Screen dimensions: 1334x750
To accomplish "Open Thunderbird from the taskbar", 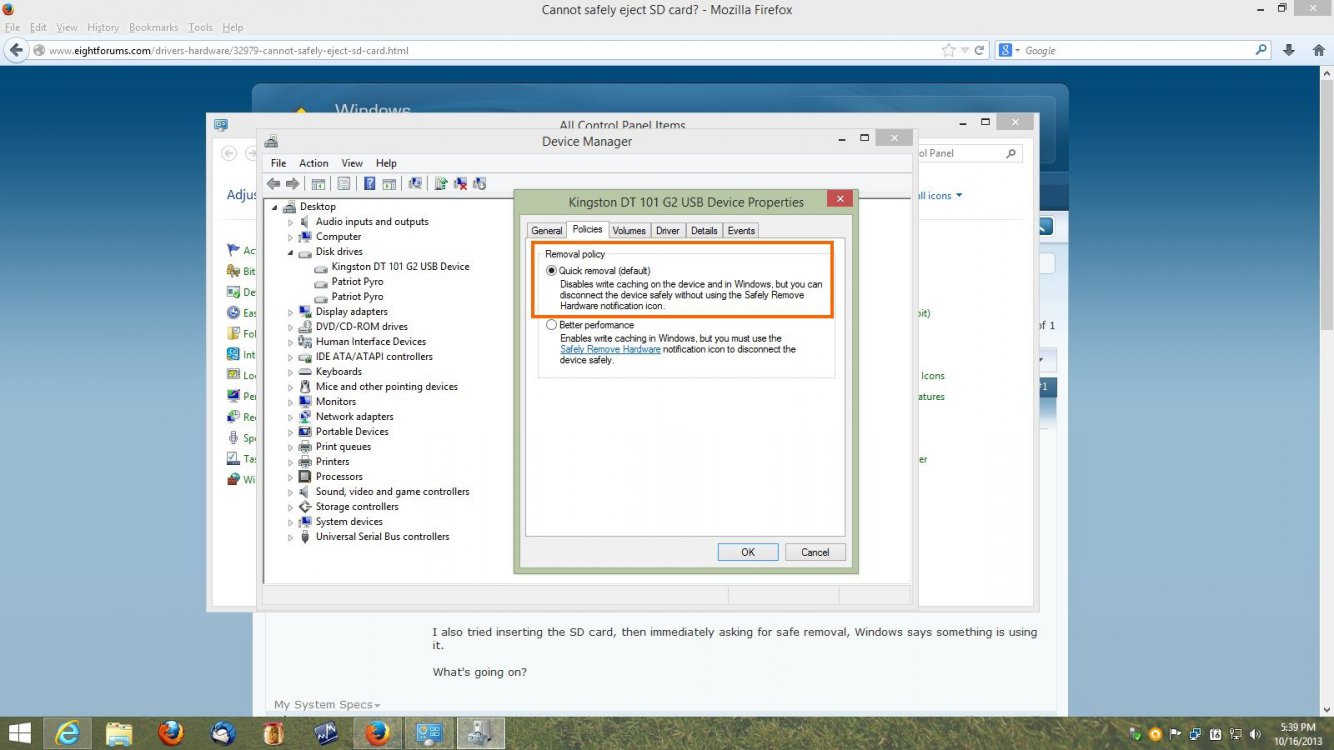I will (x=223, y=733).
